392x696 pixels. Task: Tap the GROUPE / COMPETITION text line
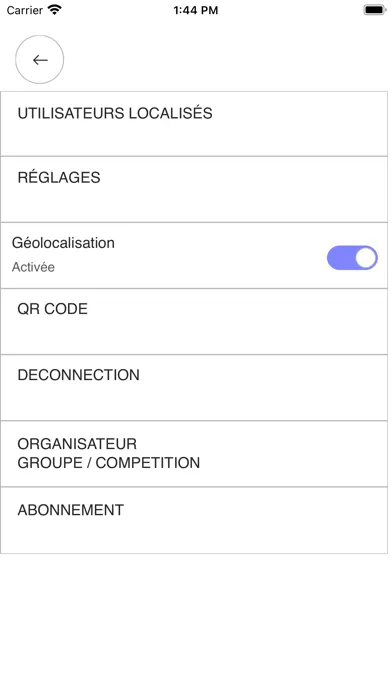[109, 463]
